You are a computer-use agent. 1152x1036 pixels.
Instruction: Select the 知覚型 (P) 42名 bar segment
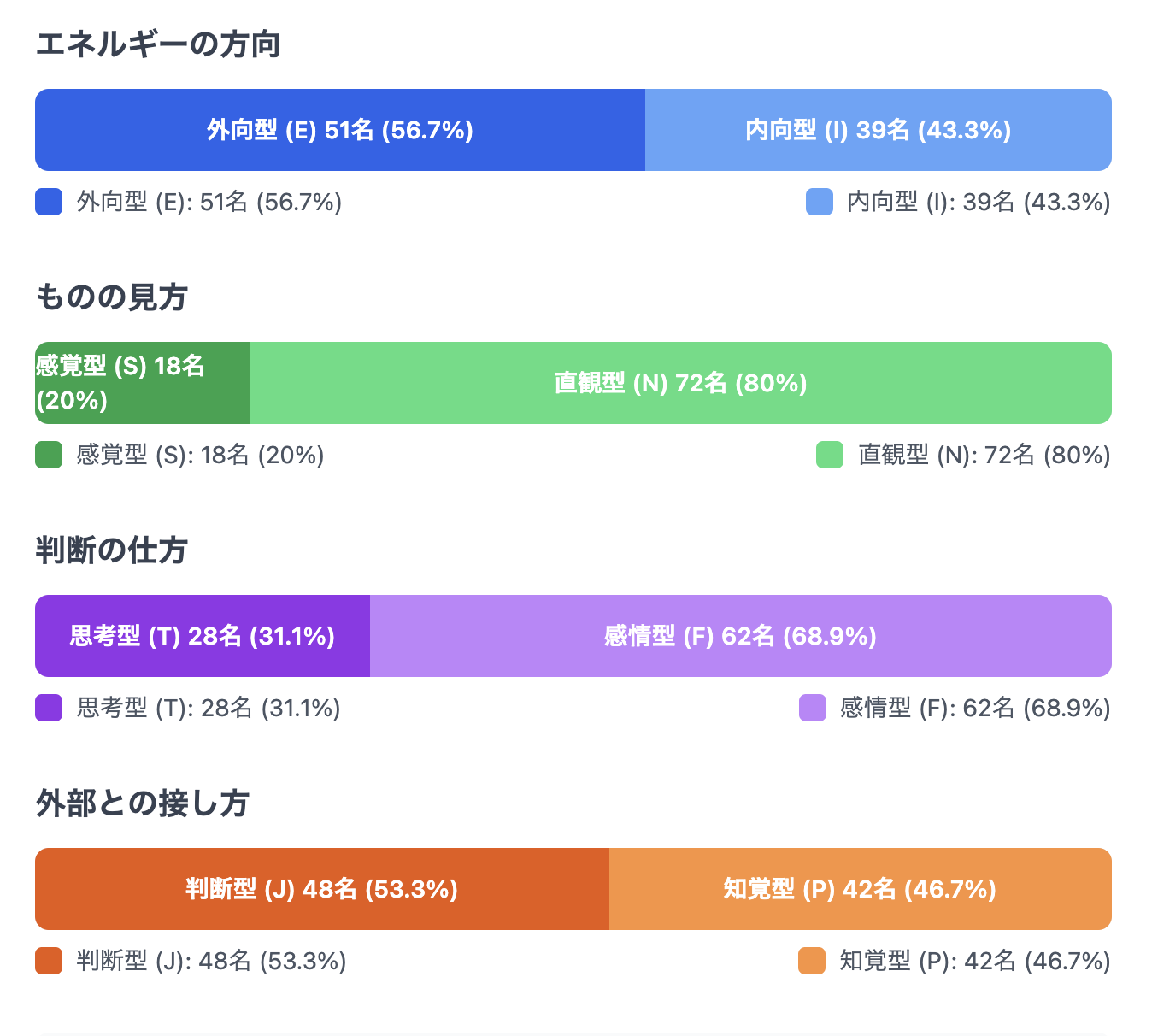[860, 889]
